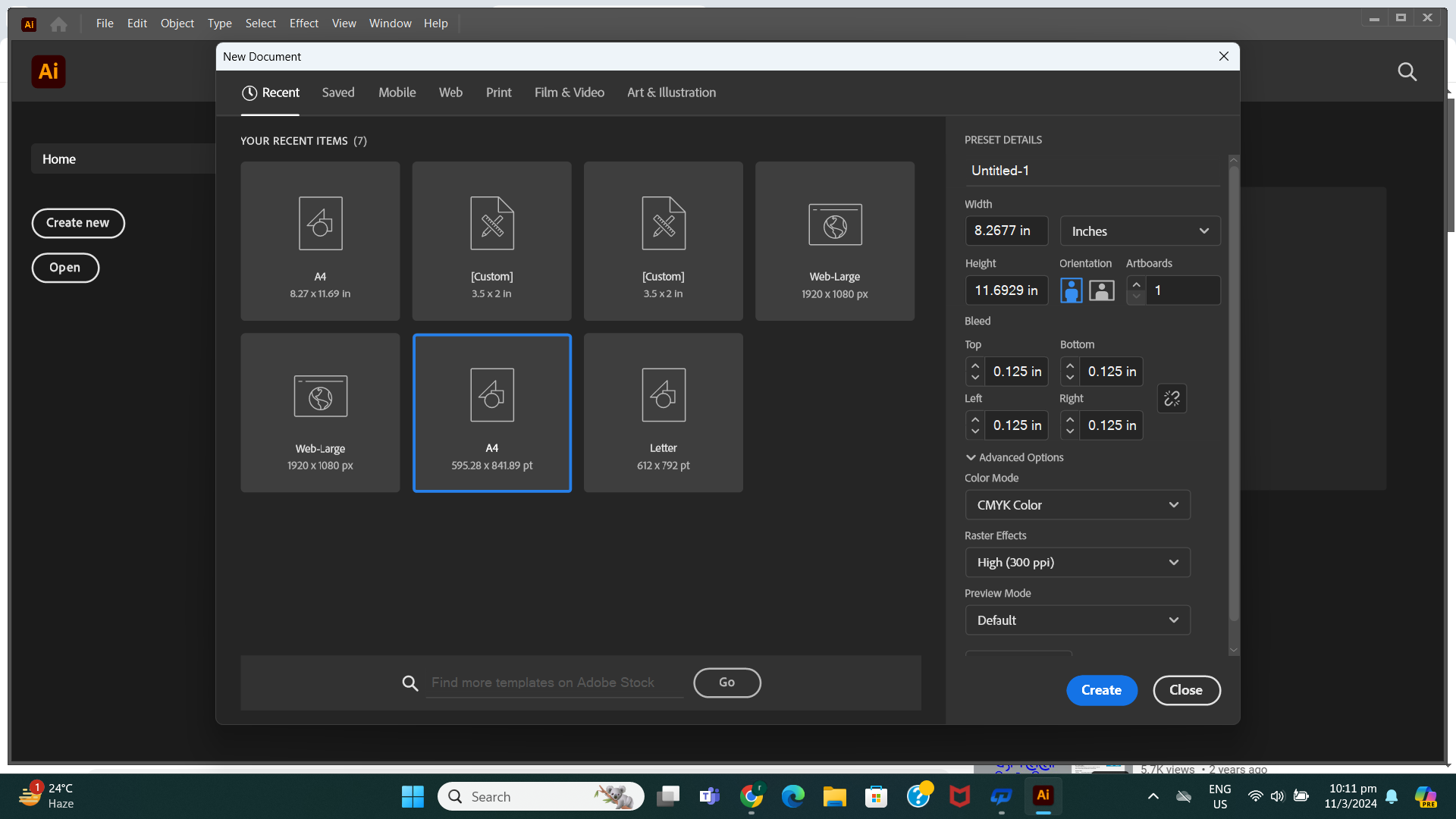This screenshot has width=1456, height=819.
Task: Open the Effect menu
Action: tap(304, 24)
